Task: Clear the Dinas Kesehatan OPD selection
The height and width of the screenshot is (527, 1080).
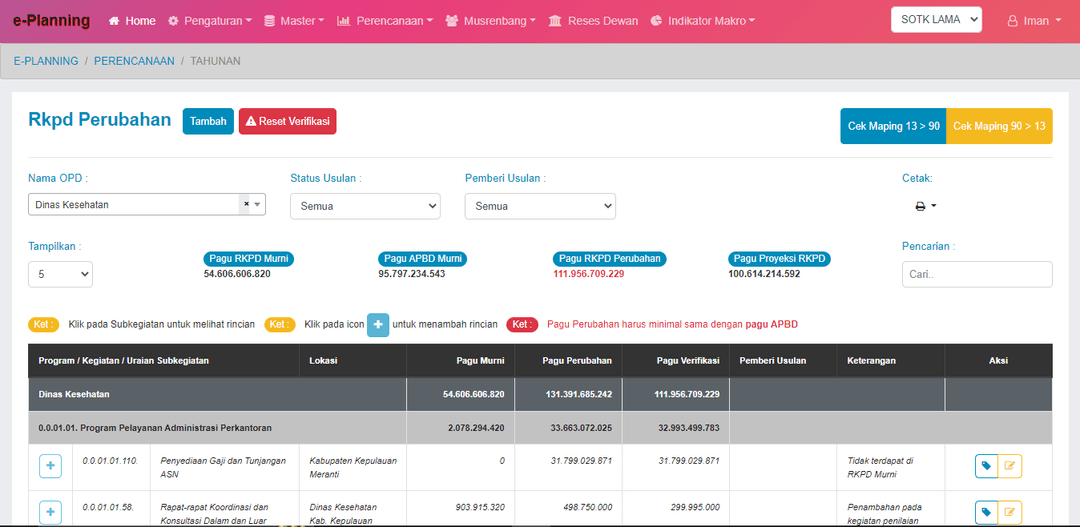Action: [246, 205]
